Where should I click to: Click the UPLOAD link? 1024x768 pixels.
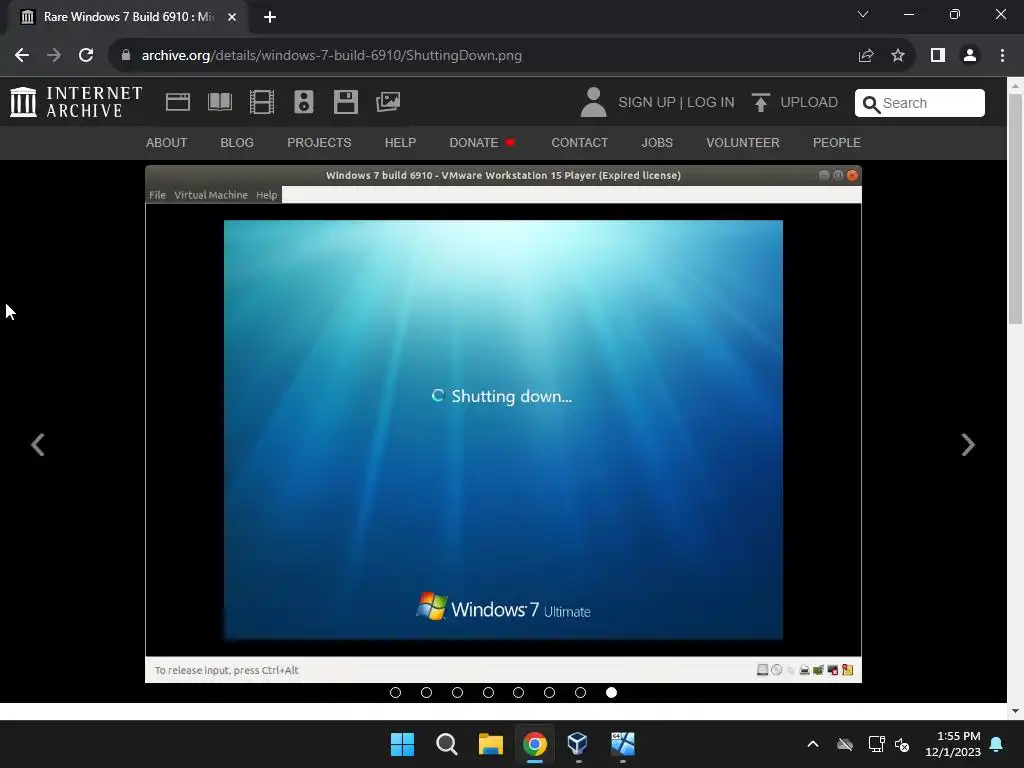pyautogui.click(x=809, y=103)
